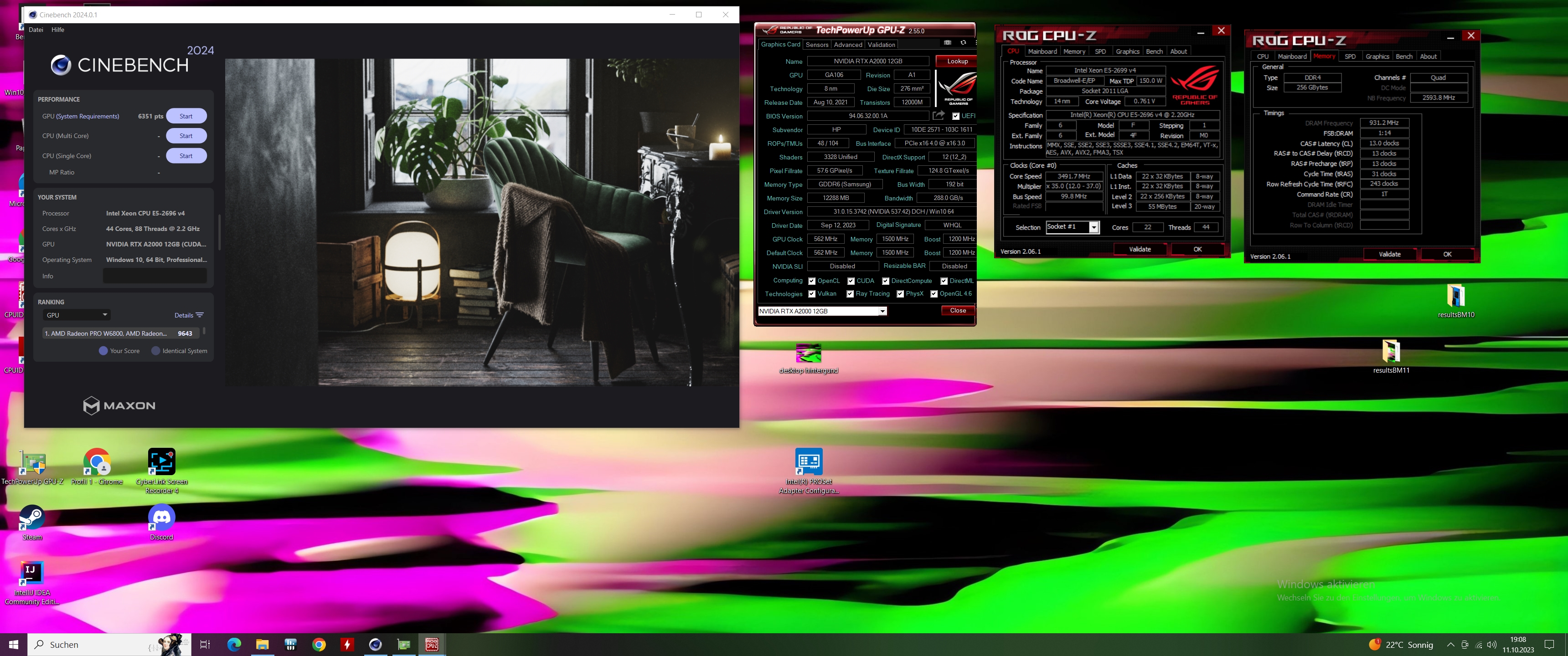1568x656 pixels.
Task: Click OK in the first CPU-Z window
Action: click(1197, 250)
